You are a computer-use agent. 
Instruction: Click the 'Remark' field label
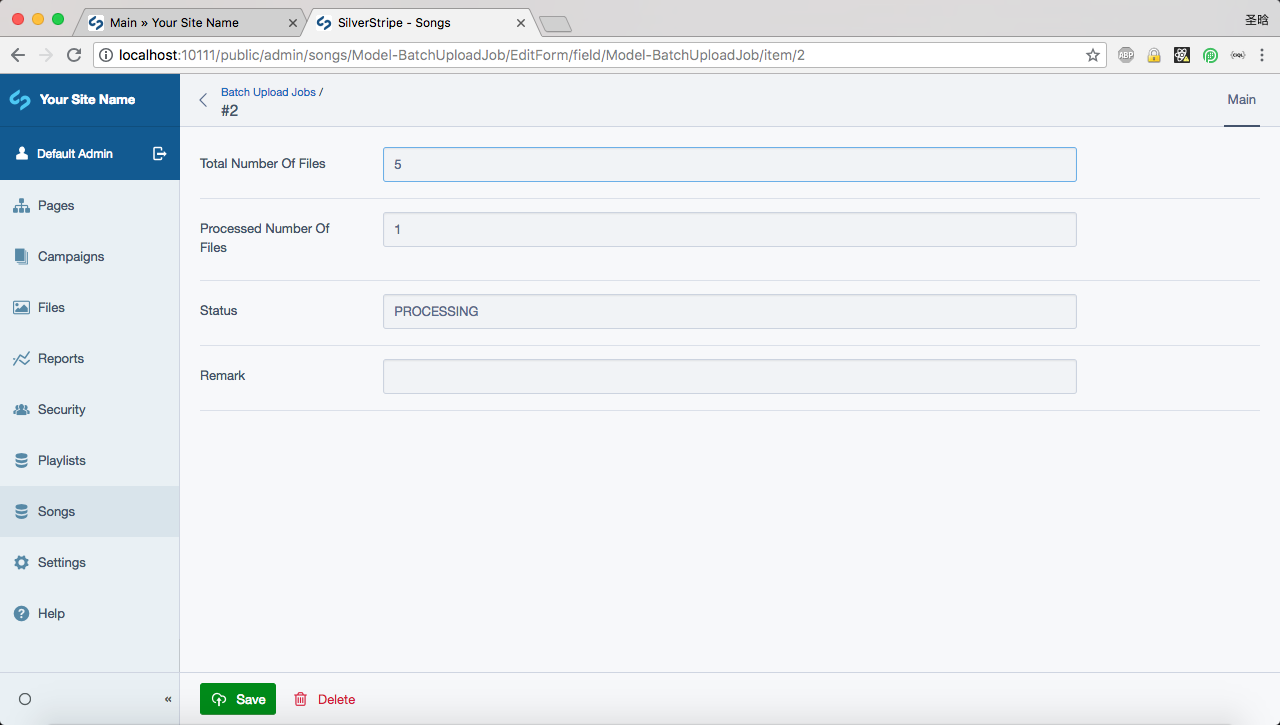[x=223, y=376]
